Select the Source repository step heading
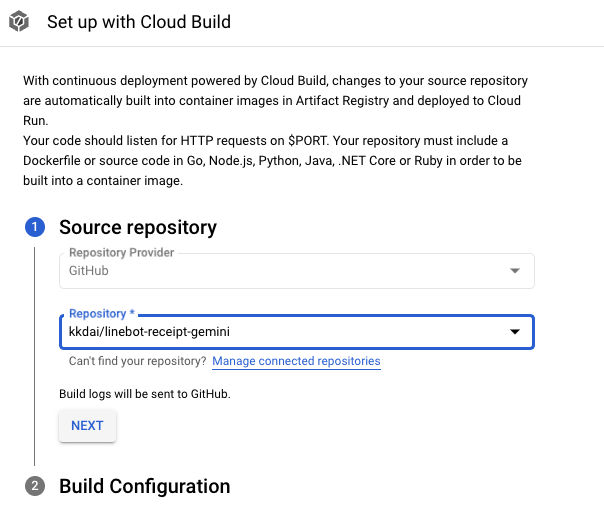Image resolution: width=604 pixels, height=521 pixels. (138, 228)
